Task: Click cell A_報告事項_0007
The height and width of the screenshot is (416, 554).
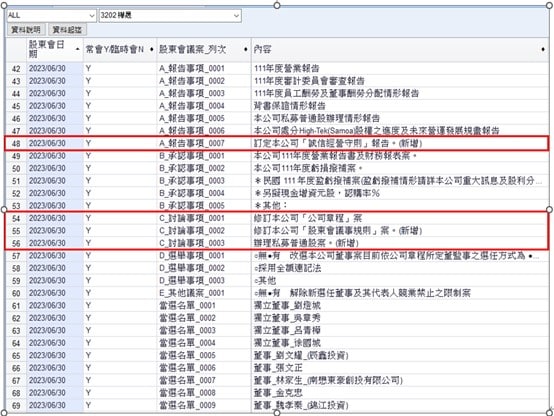Action: pos(204,143)
